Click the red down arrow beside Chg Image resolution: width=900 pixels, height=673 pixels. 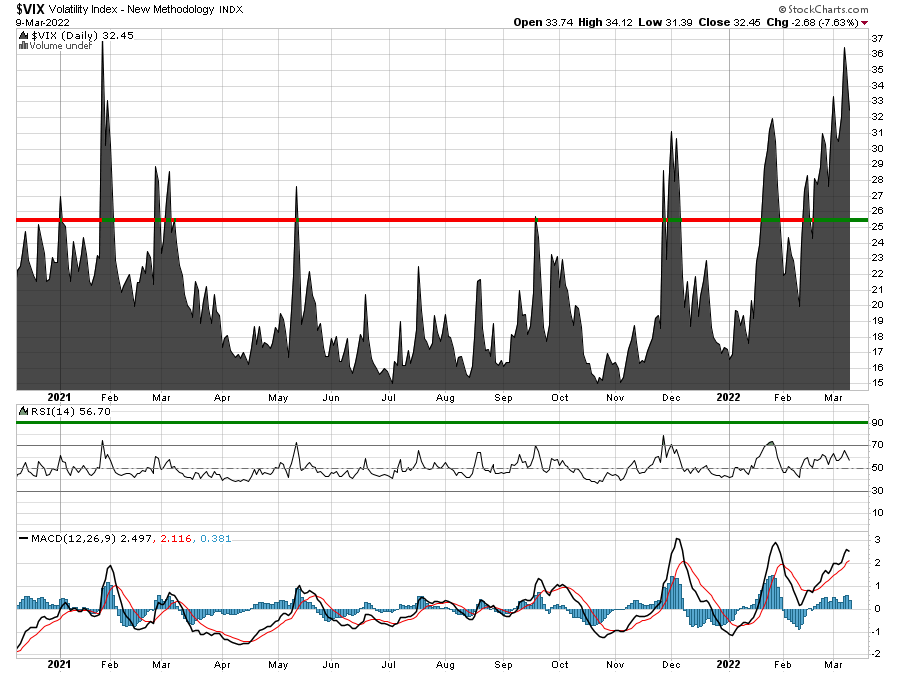point(864,22)
